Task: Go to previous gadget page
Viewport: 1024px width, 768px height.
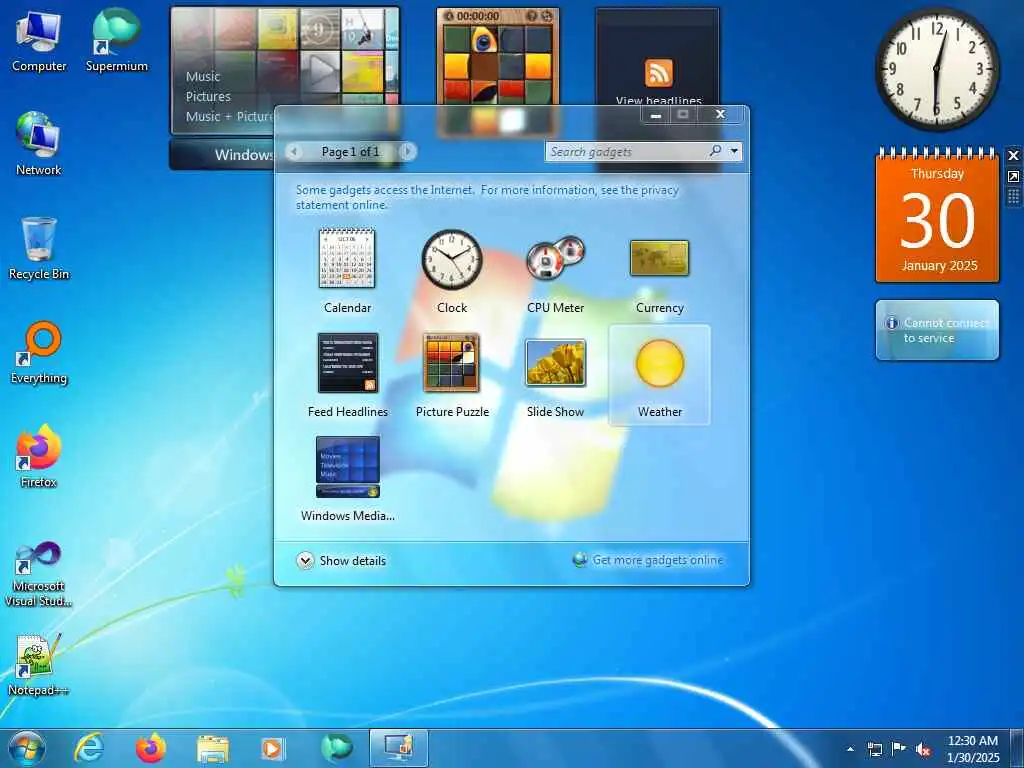Action: point(294,152)
